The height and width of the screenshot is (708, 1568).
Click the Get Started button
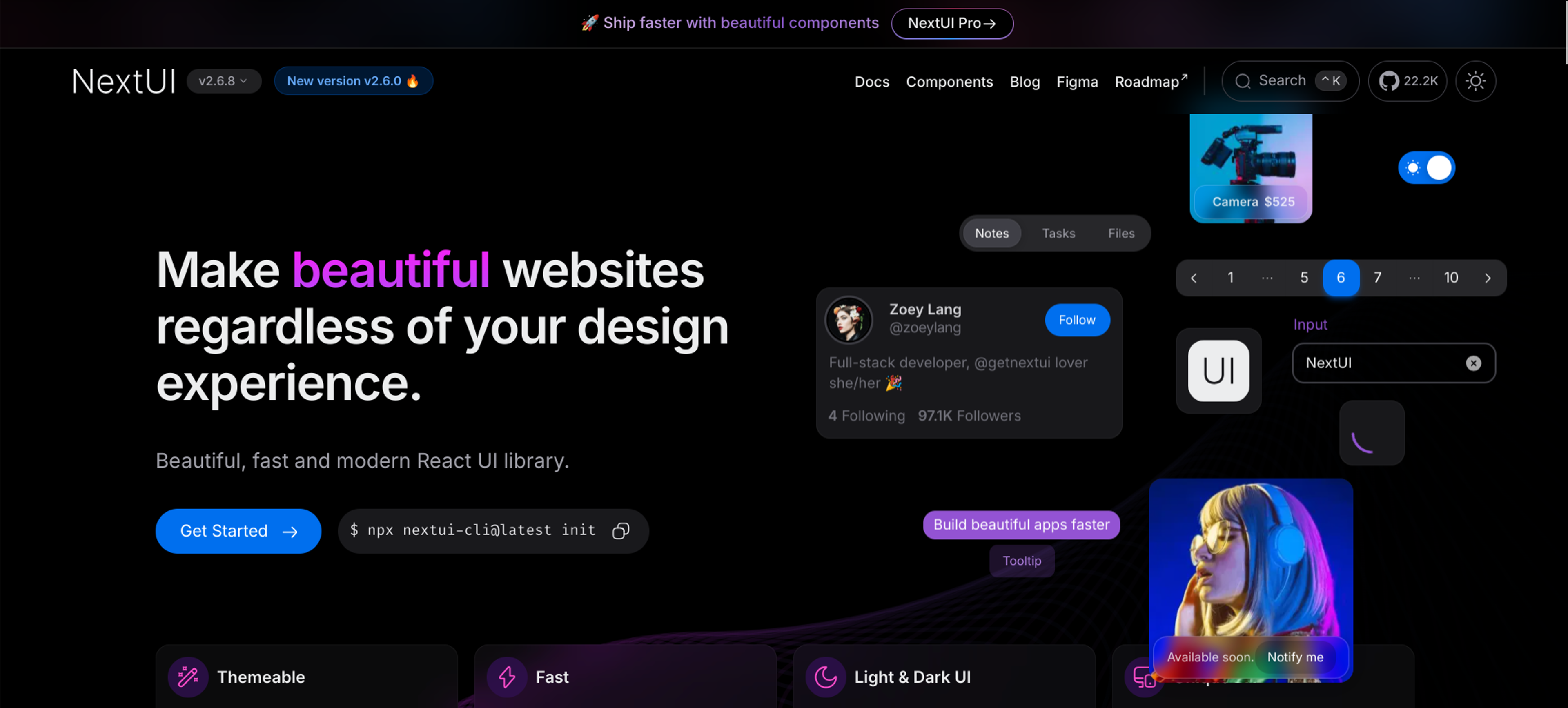238,530
